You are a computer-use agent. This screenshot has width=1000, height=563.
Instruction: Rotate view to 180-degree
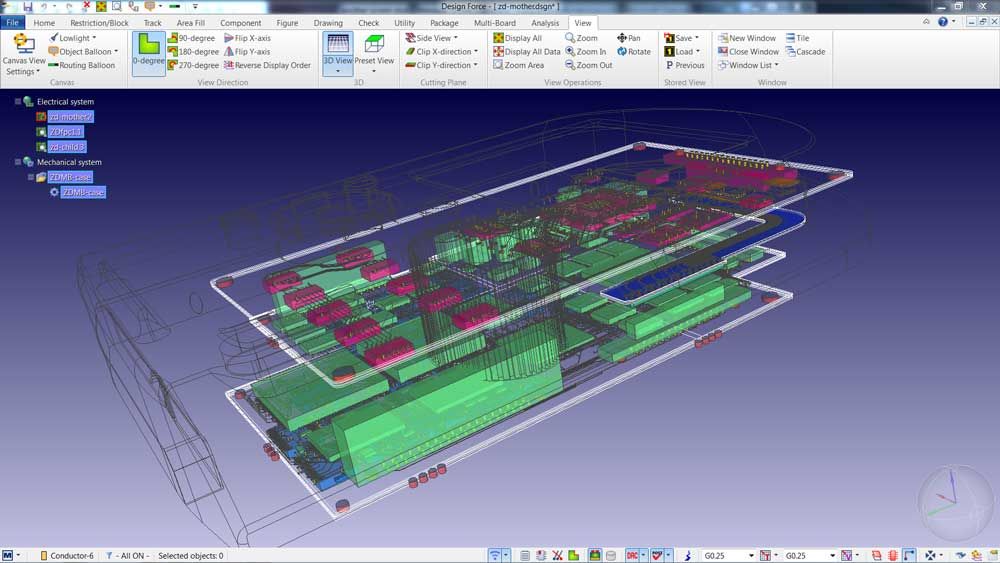point(193,52)
